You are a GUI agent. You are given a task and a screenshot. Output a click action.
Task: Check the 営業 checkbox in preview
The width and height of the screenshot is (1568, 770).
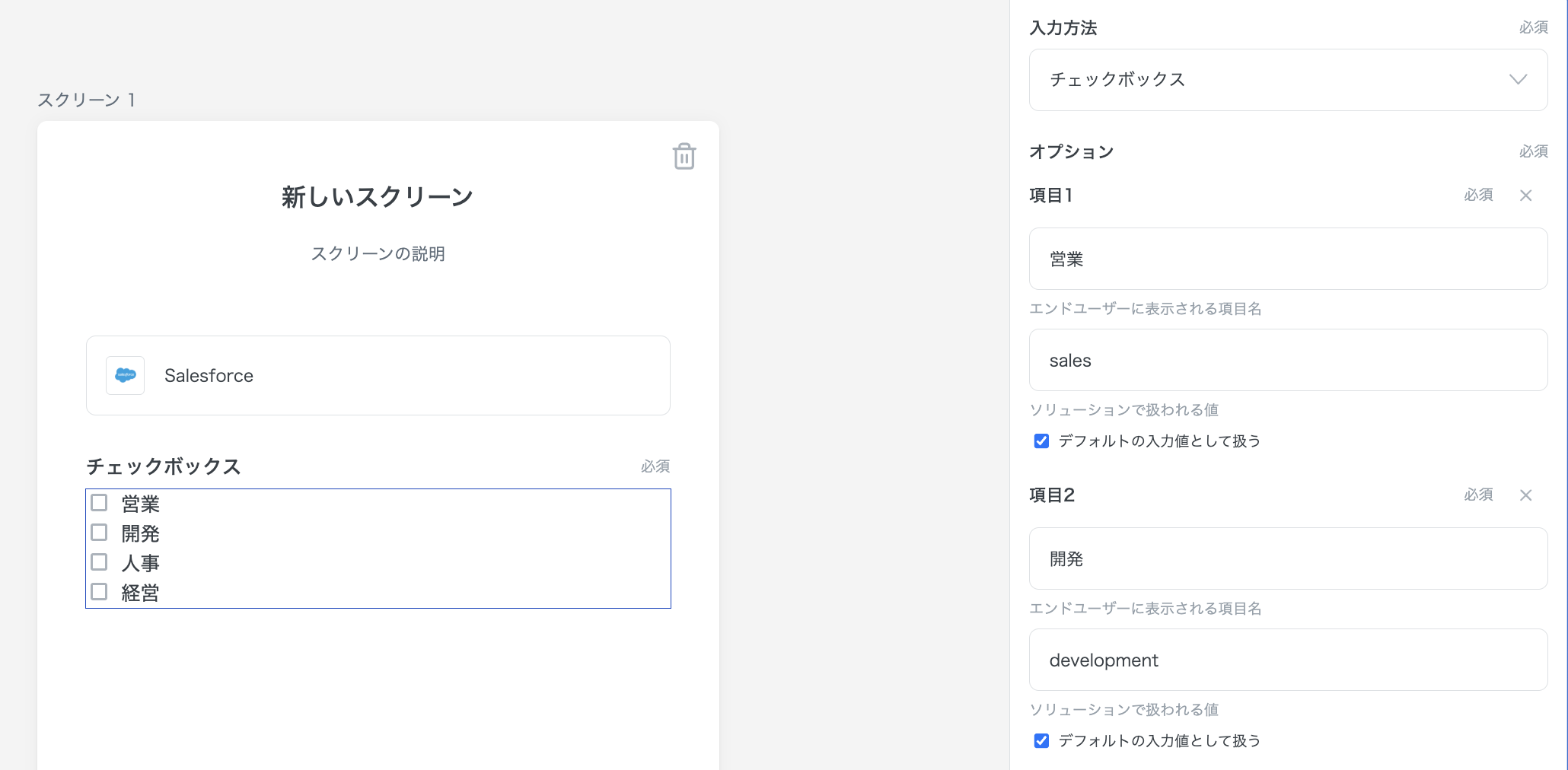(x=99, y=503)
